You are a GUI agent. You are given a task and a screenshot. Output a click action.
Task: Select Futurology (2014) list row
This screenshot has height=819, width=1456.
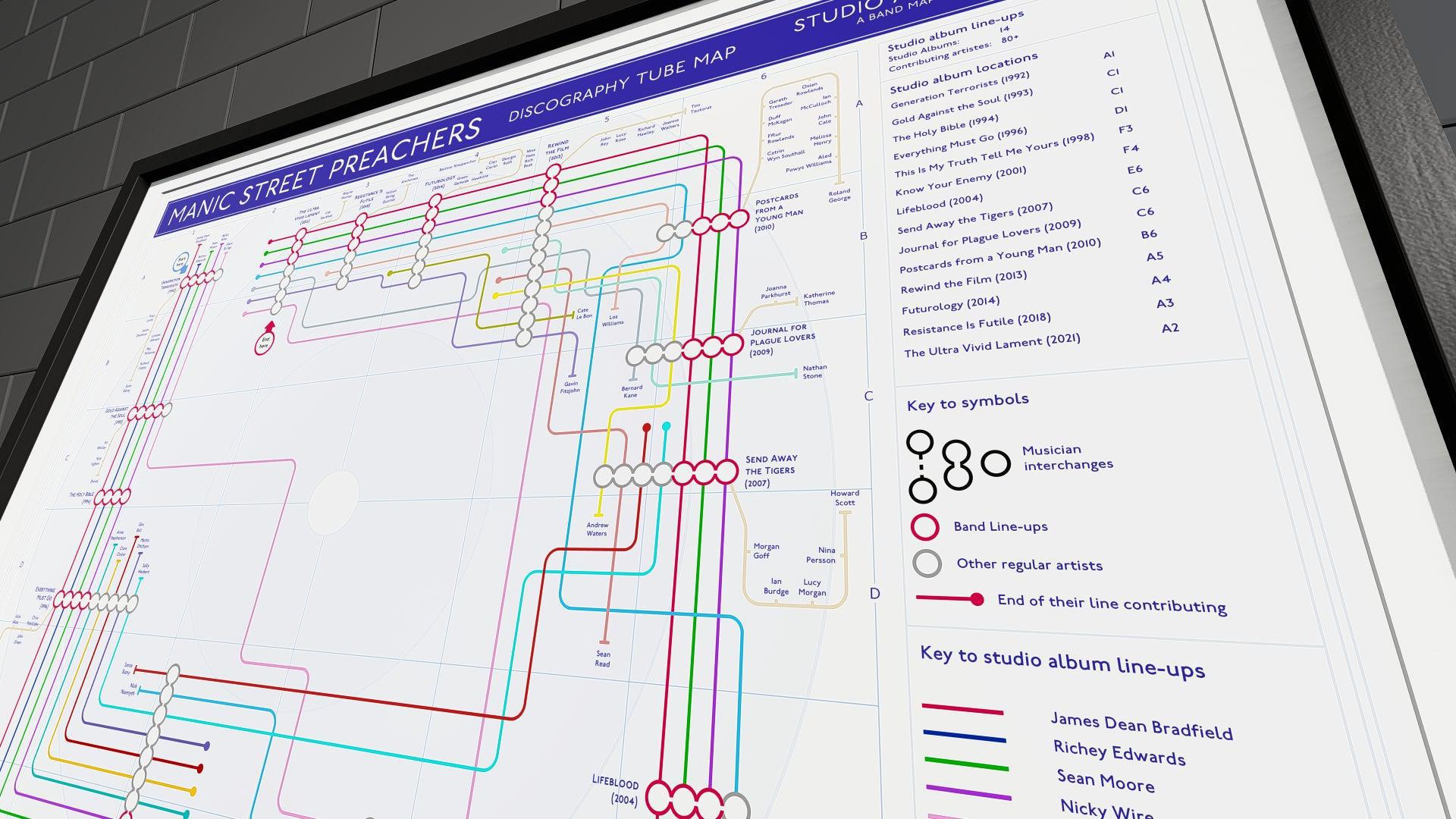[951, 304]
